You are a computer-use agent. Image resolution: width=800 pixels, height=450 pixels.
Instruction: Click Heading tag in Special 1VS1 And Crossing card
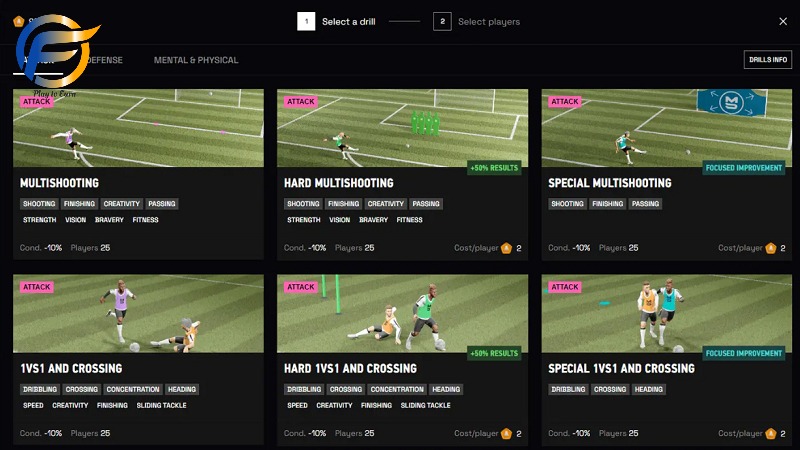[x=648, y=389]
